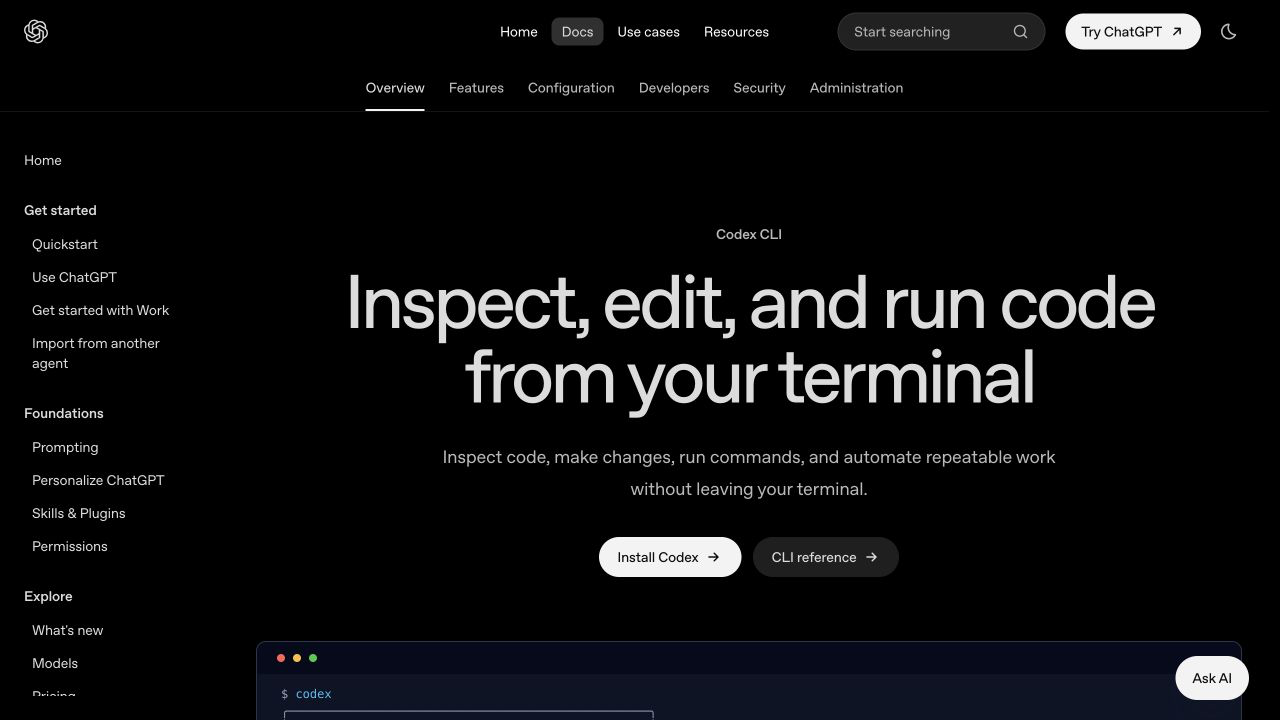Open Personalize ChatGPT sidebar link

(x=98, y=480)
